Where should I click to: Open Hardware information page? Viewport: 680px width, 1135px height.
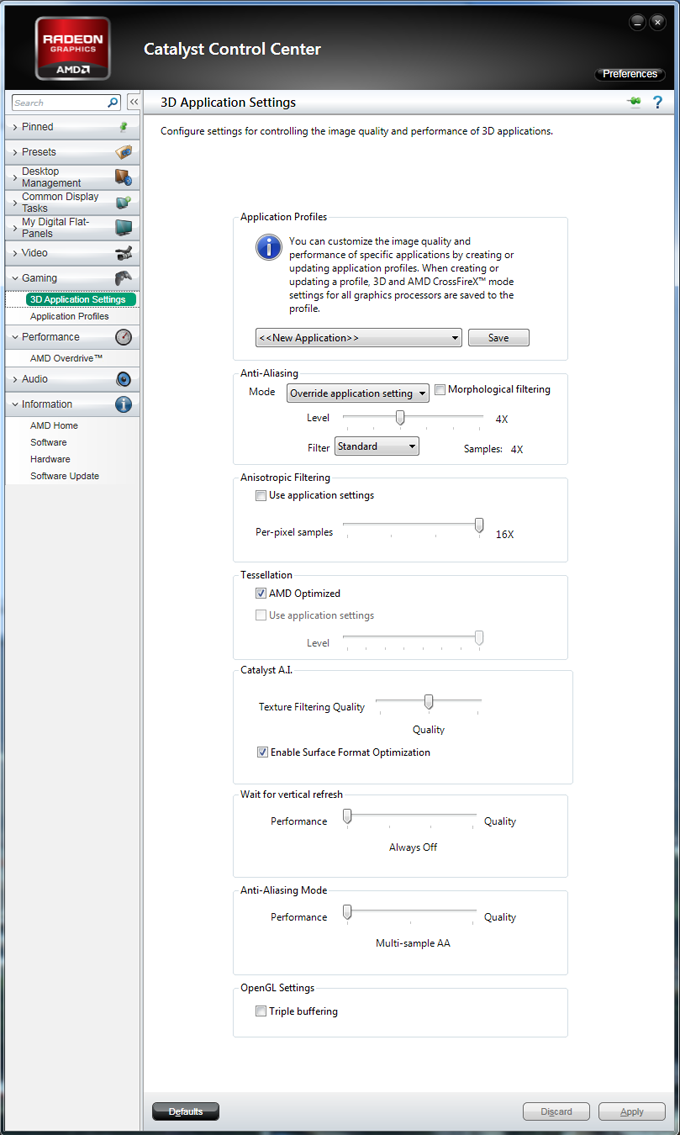[50, 460]
